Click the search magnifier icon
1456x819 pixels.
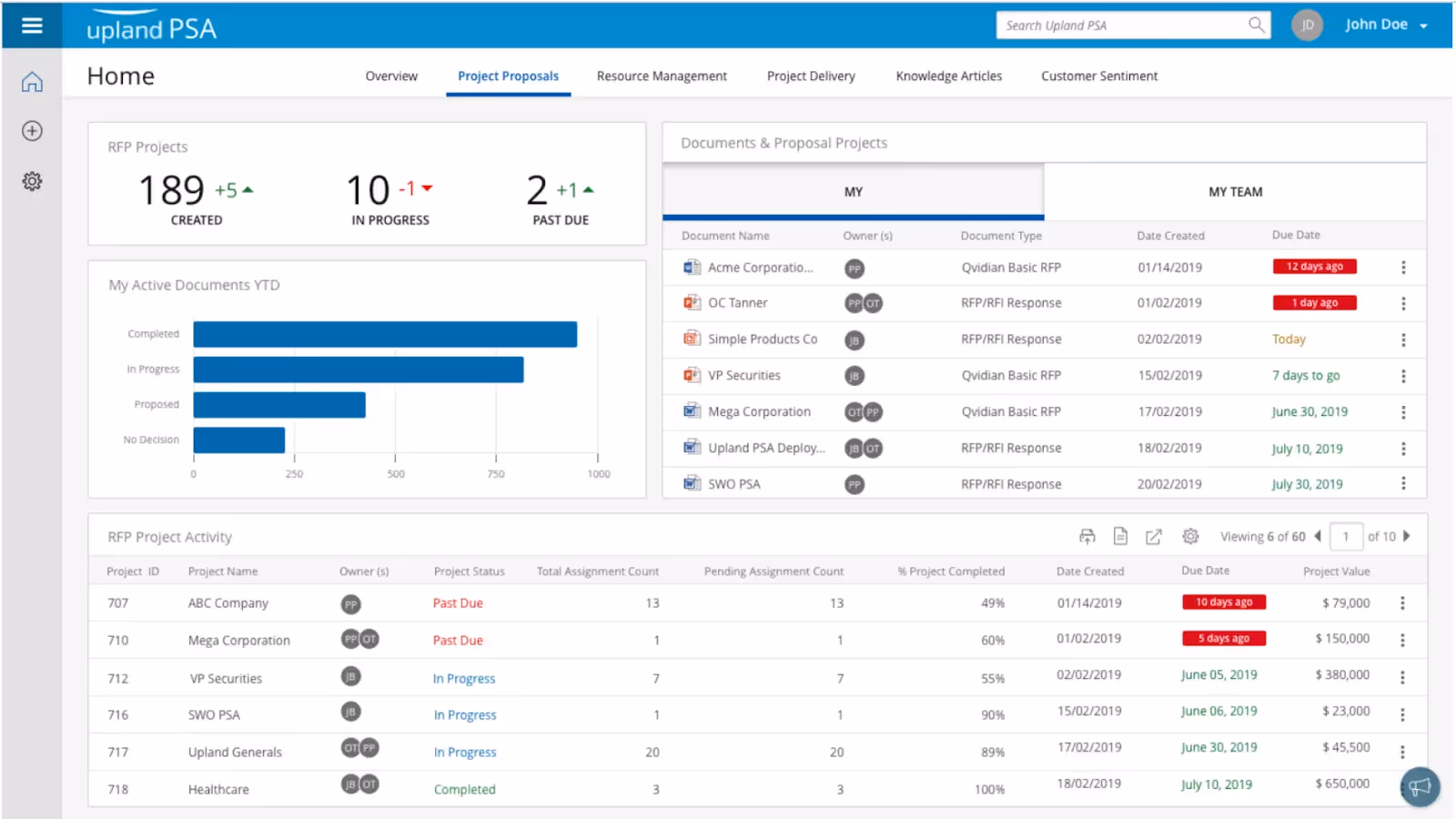tap(1256, 25)
